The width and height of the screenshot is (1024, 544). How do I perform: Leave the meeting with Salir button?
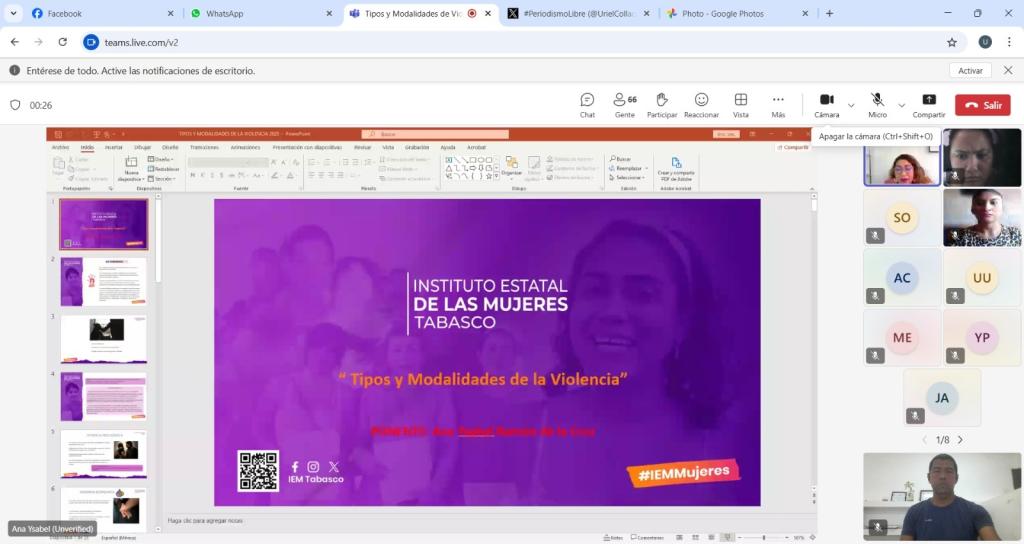pyautogui.click(x=982, y=105)
